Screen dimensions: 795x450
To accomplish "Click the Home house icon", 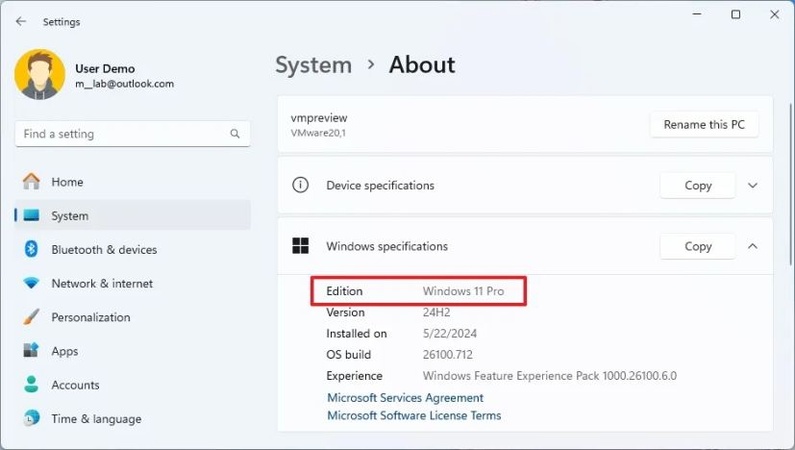I will [31, 181].
